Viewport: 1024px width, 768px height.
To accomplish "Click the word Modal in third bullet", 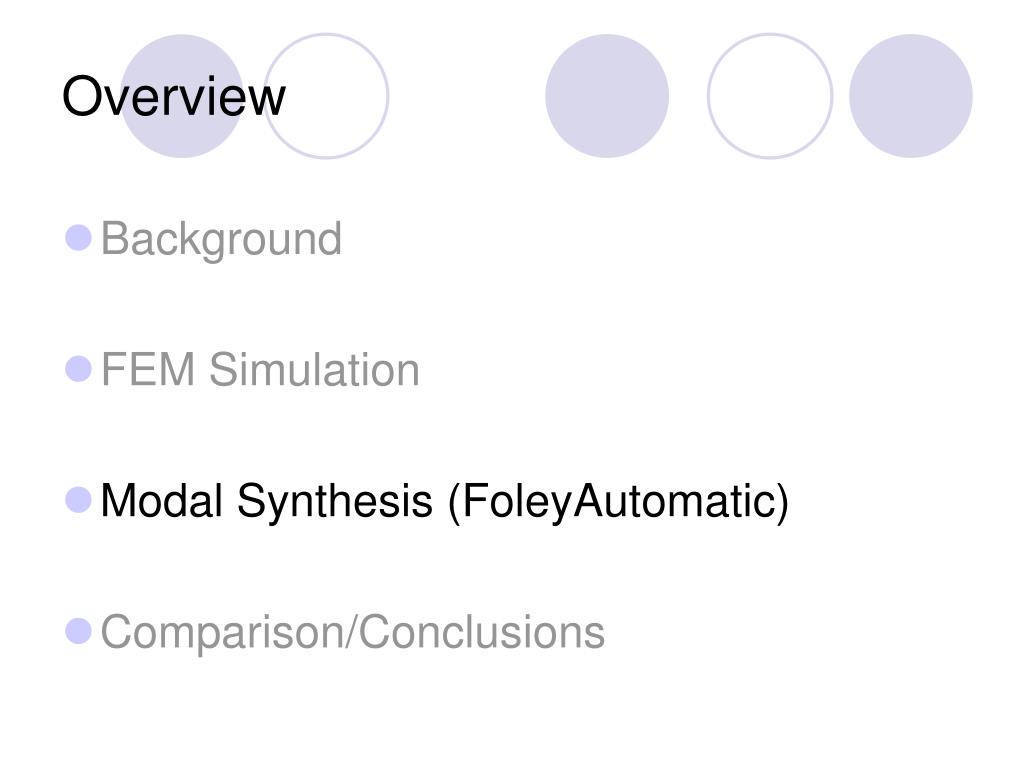I will click(x=161, y=500).
